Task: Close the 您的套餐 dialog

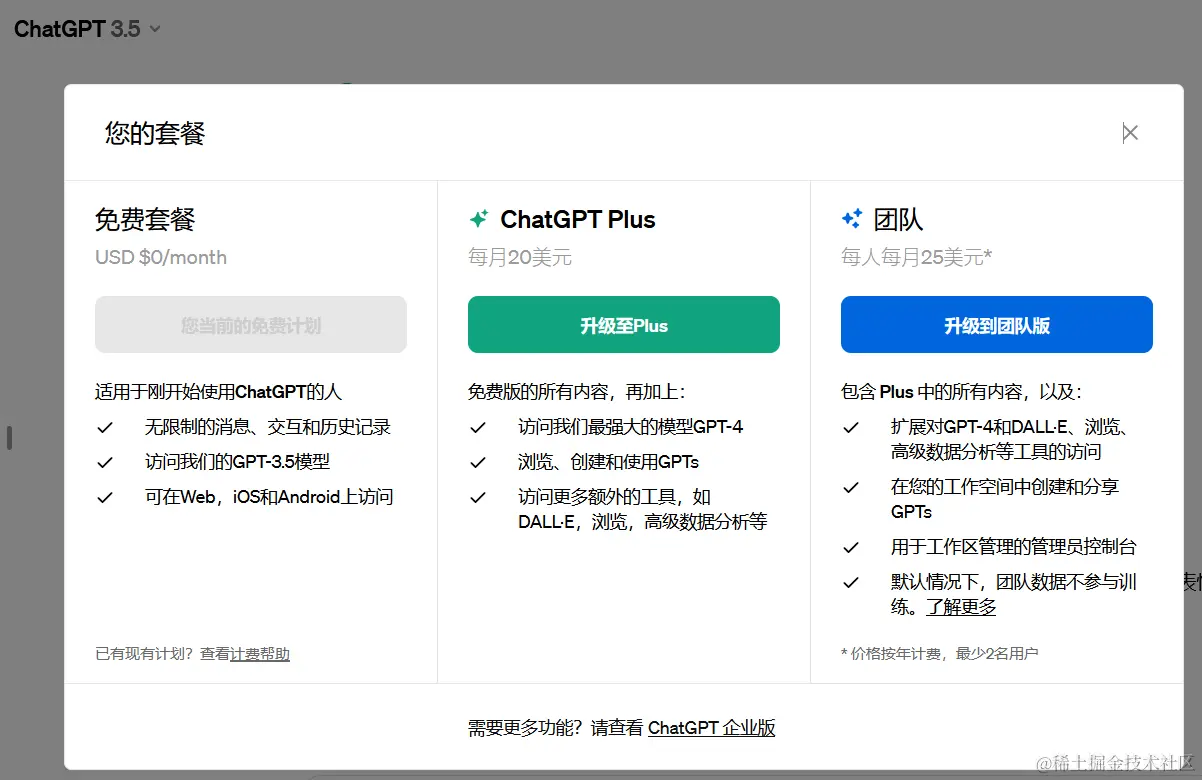Action: [1130, 131]
